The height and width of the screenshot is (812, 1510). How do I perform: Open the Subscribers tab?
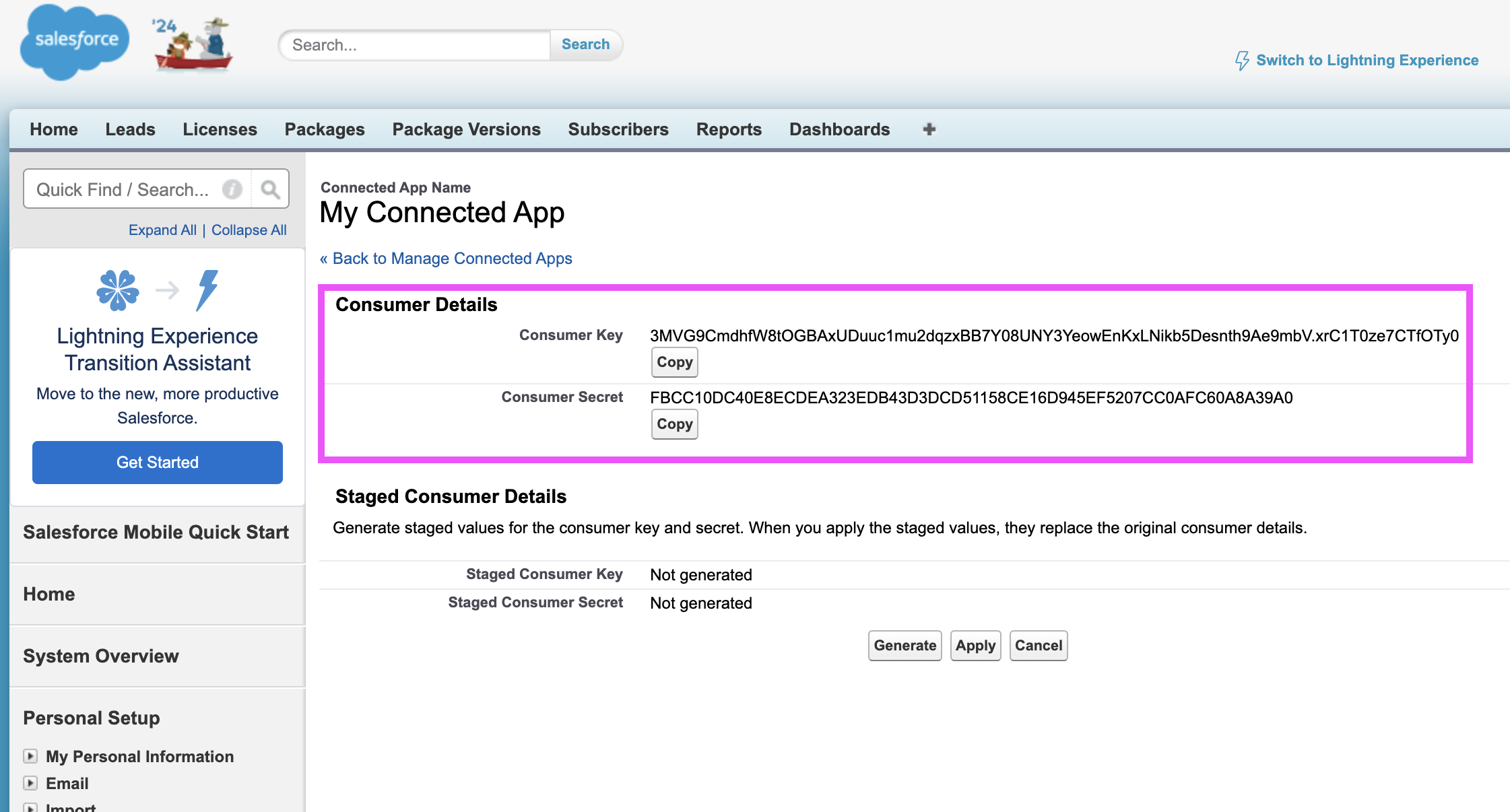[x=618, y=129]
